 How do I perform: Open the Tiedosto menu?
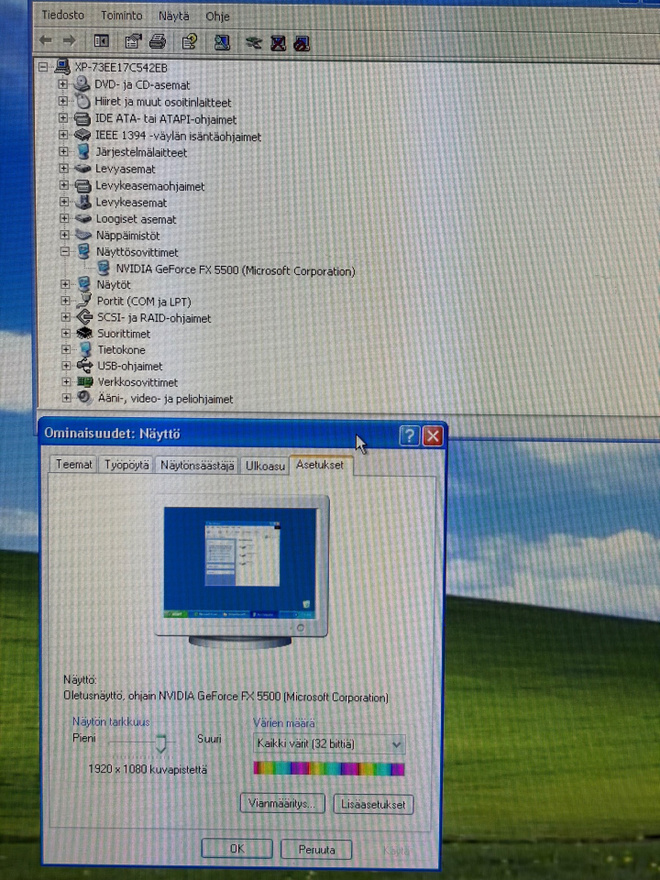click(x=63, y=15)
